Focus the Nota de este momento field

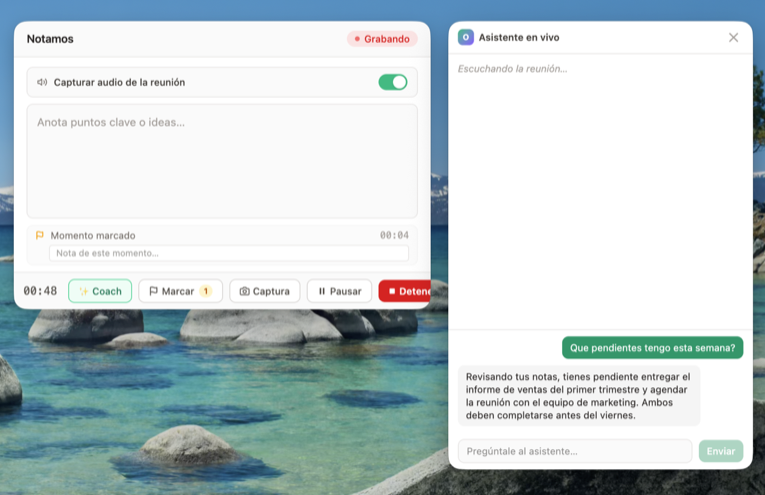coord(229,253)
